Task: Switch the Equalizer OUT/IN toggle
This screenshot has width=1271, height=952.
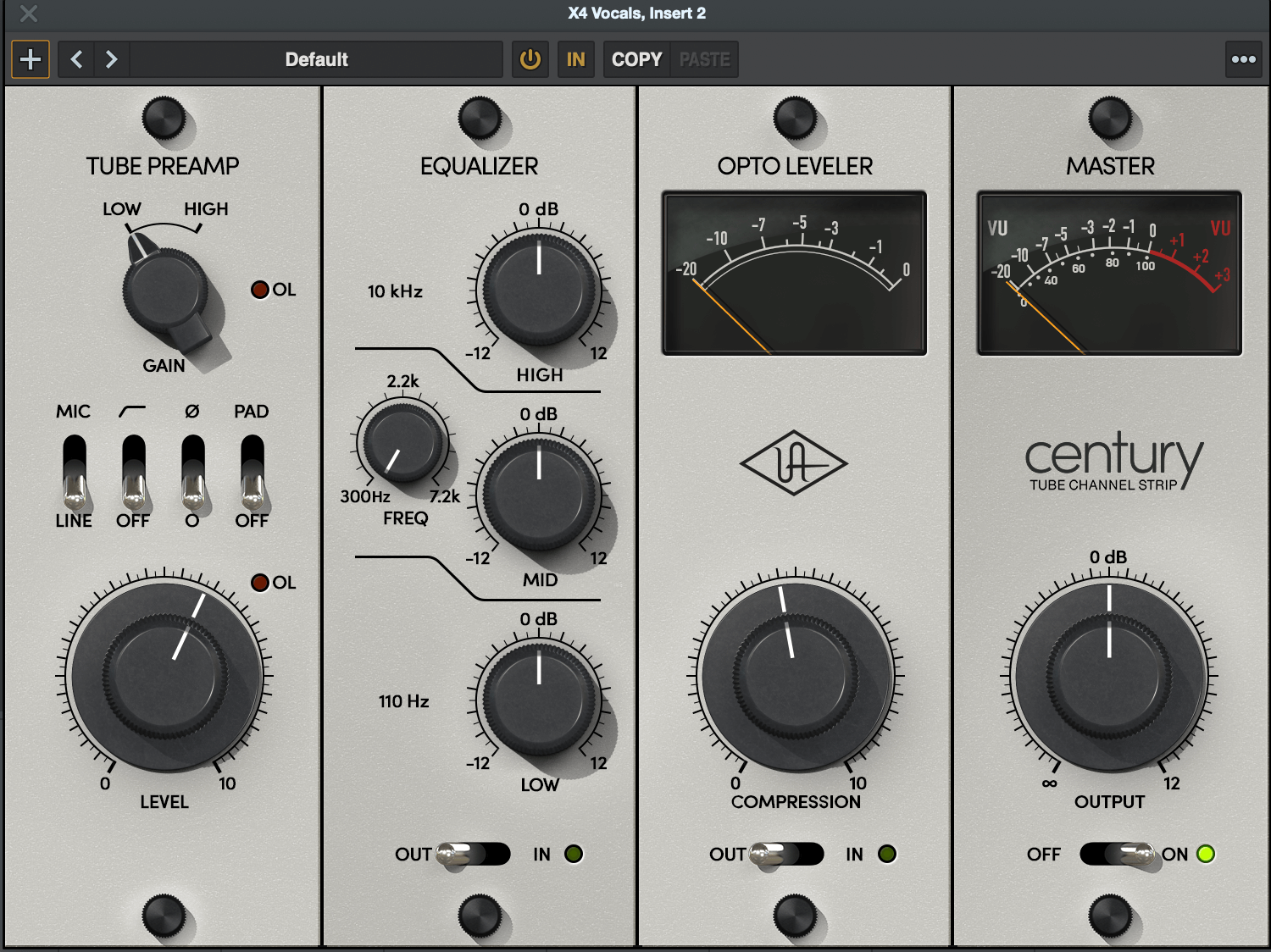Action: [x=473, y=854]
